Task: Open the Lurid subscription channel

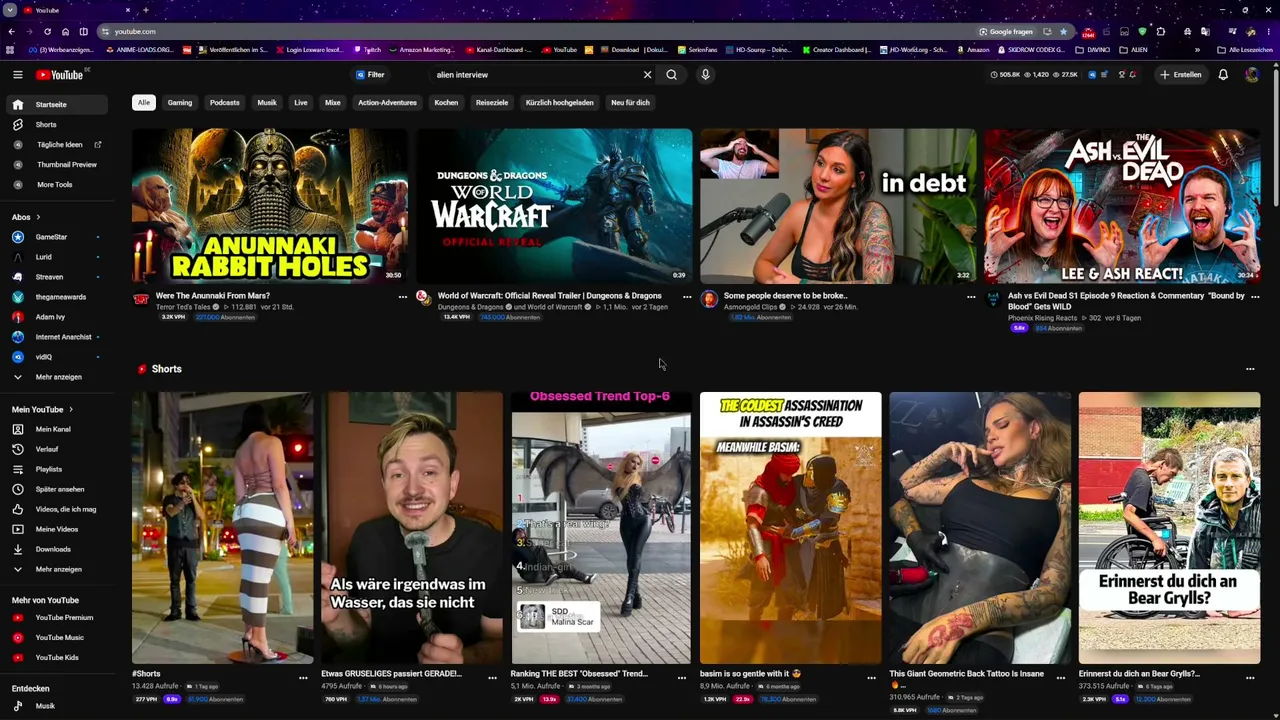Action: [x=57, y=257]
